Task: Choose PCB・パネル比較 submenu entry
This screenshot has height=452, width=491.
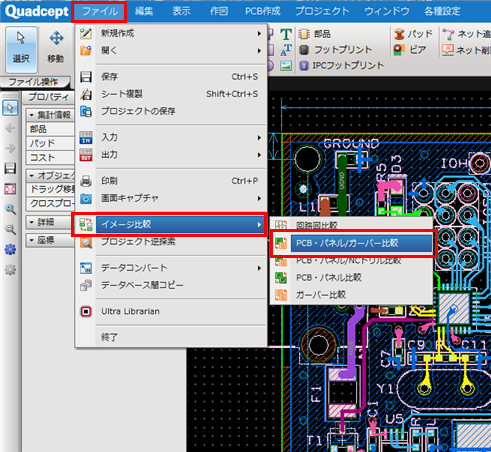Action: tap(352, 277)
